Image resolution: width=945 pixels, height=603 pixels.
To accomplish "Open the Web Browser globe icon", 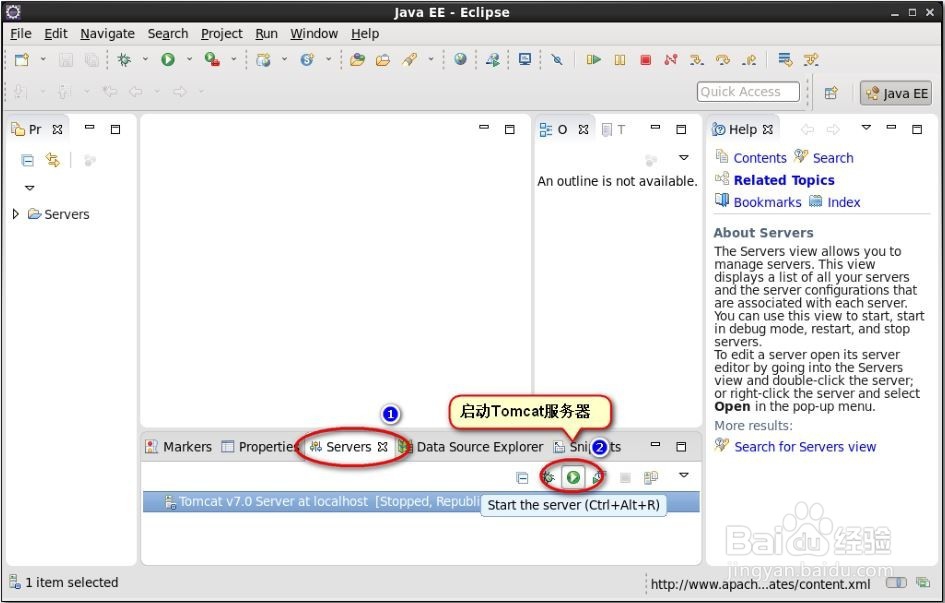I will (460, 59).
